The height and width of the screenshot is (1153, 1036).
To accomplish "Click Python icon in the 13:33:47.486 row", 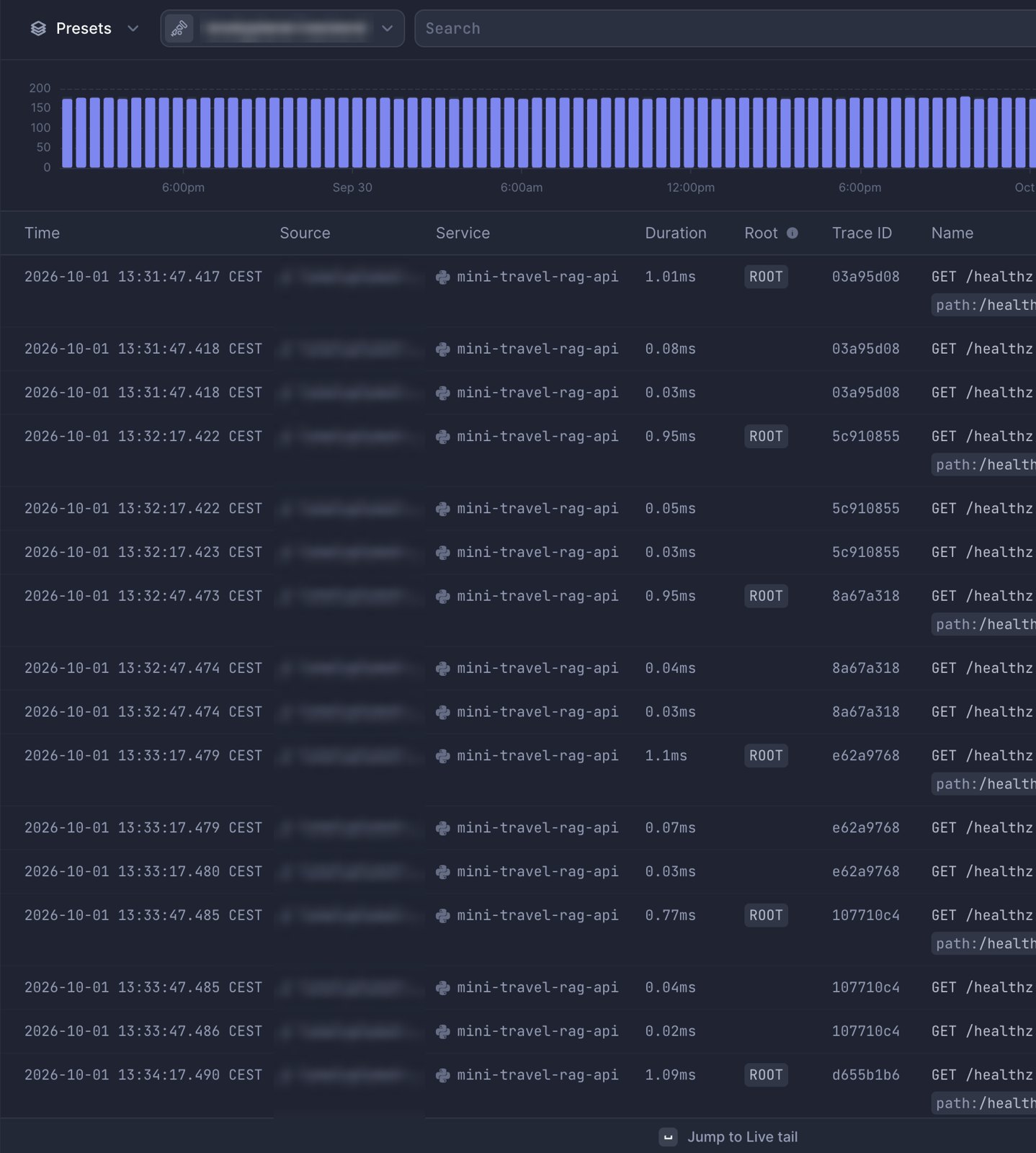I will pyautogui.click(x=443, y=1032).
